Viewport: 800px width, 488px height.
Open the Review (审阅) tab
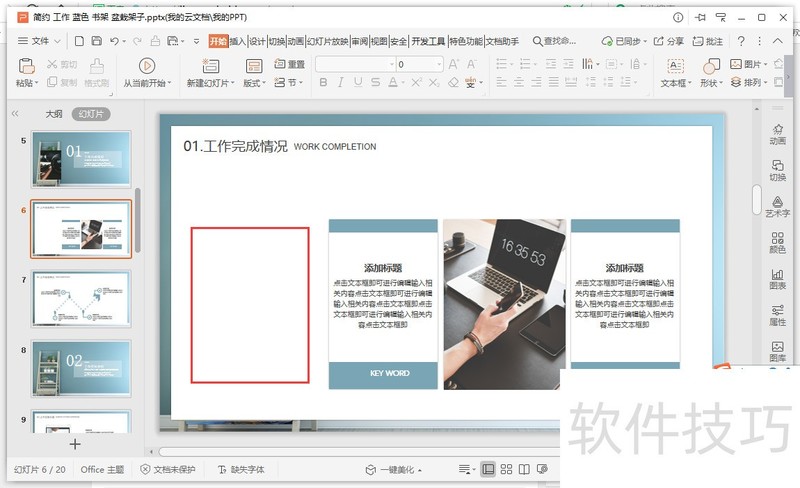click(360, 41)
